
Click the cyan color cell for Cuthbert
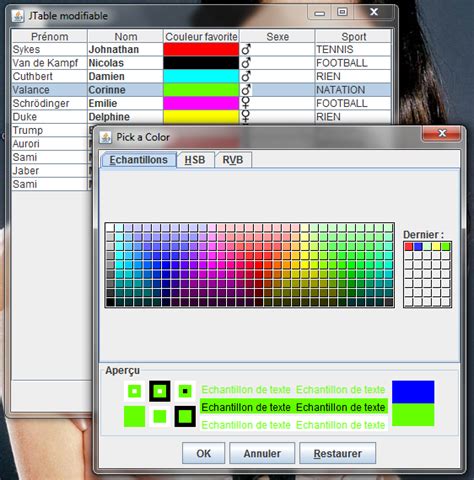201,76
